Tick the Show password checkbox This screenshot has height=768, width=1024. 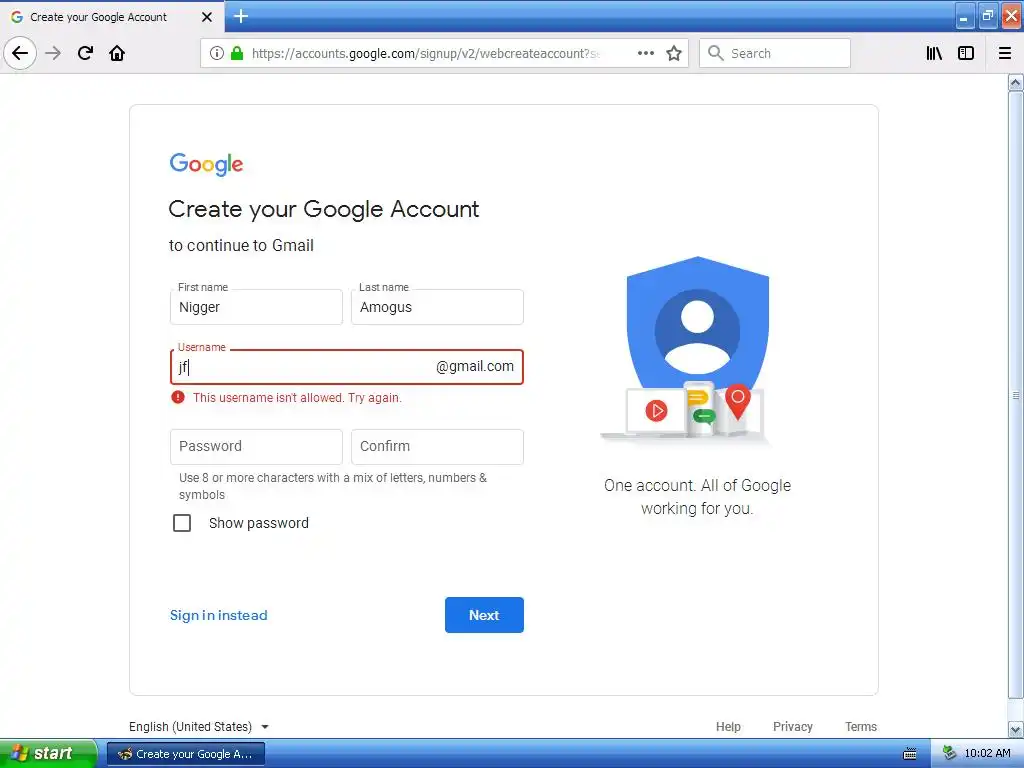pos(182,523)
